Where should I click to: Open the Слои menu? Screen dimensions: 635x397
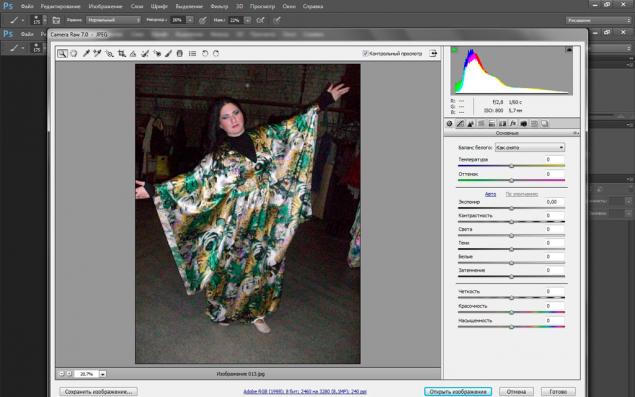coord(137,6)
